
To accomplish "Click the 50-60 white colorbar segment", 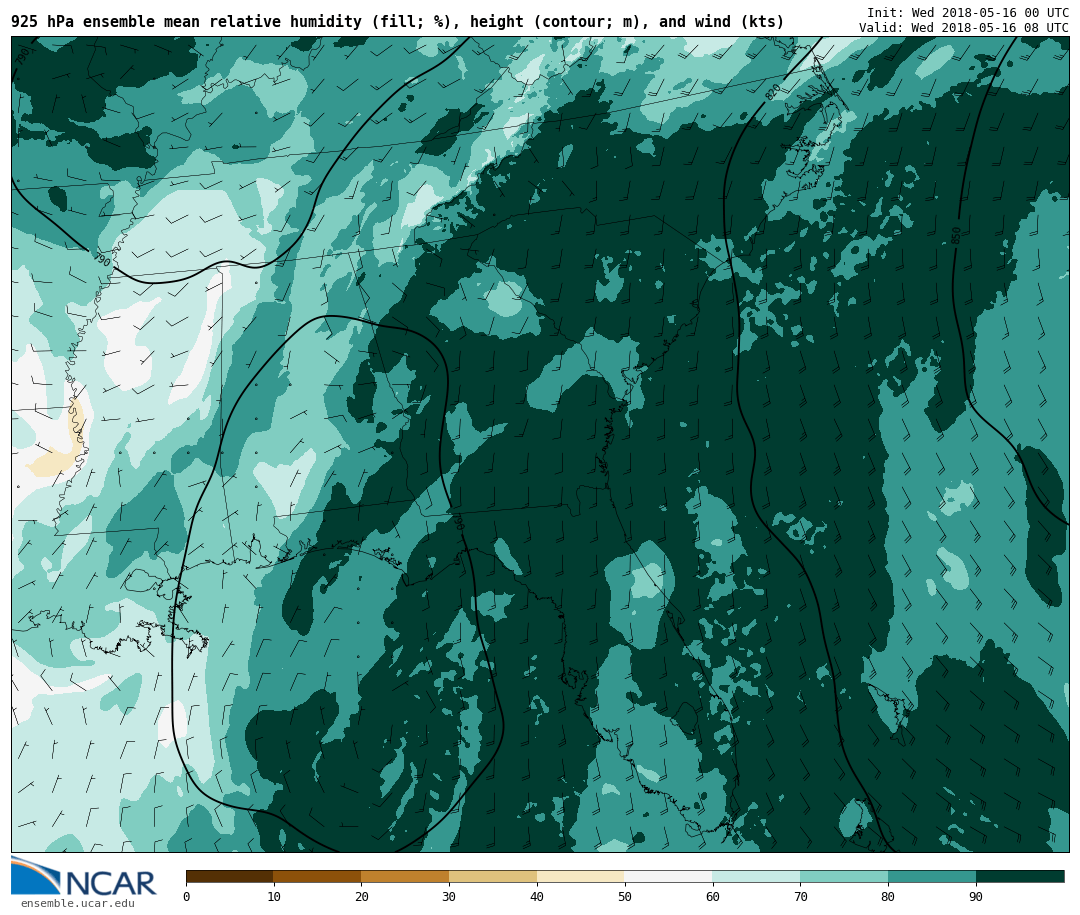I will click(x=669, y=876).
